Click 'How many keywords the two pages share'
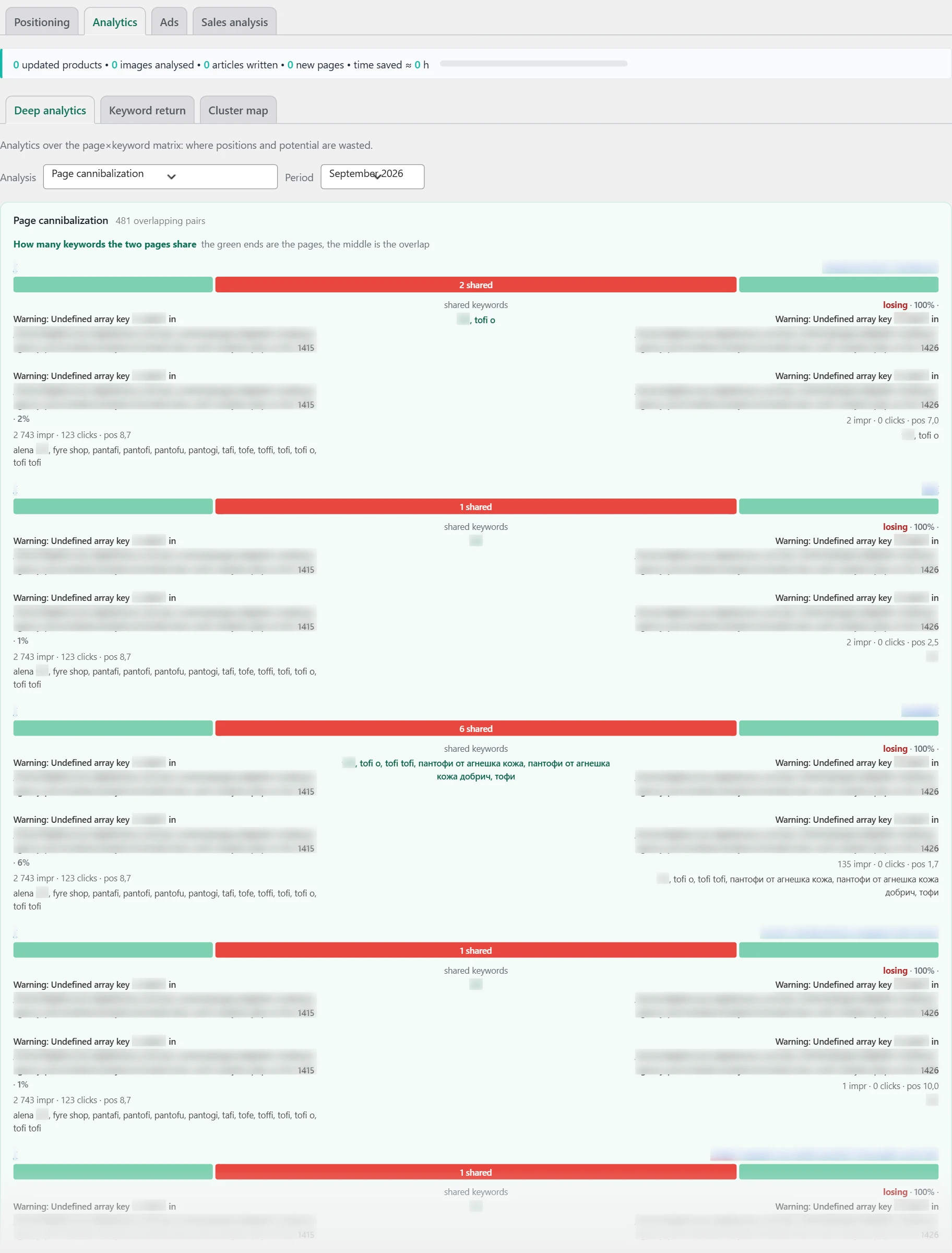This screenshot has height=1253, width=952. click(x=105, y=244)
